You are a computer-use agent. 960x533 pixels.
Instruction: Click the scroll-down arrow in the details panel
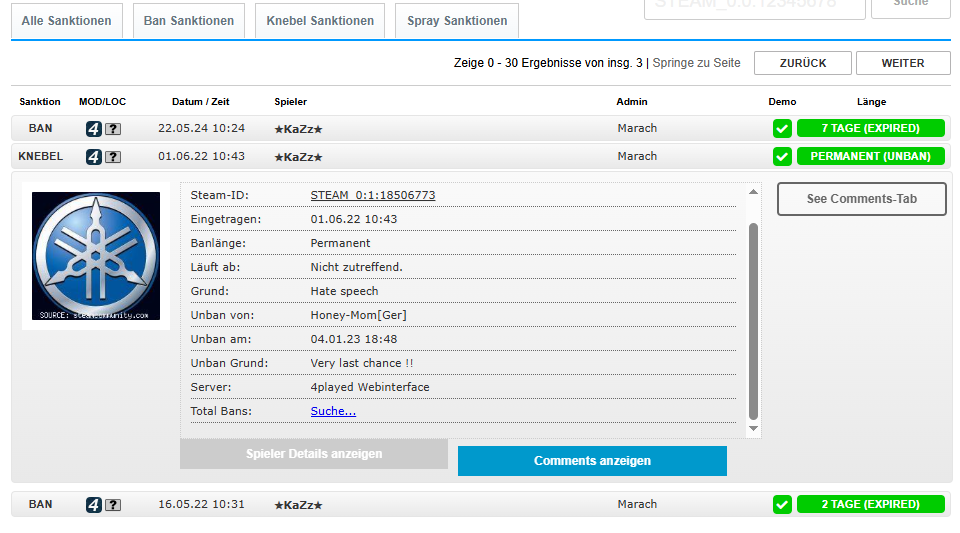click(x=753, y=429)
